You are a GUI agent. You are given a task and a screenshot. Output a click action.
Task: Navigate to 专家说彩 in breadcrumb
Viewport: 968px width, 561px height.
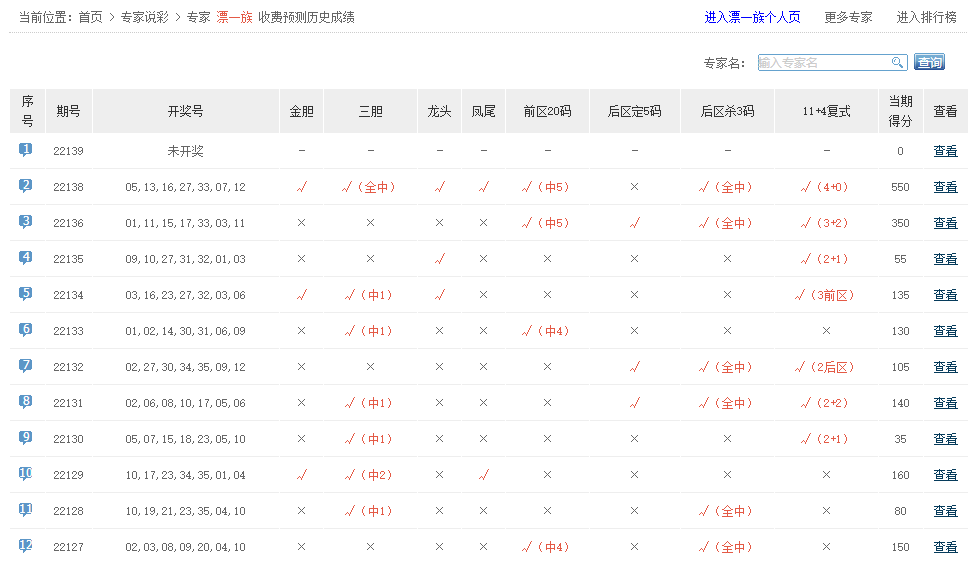144,17
